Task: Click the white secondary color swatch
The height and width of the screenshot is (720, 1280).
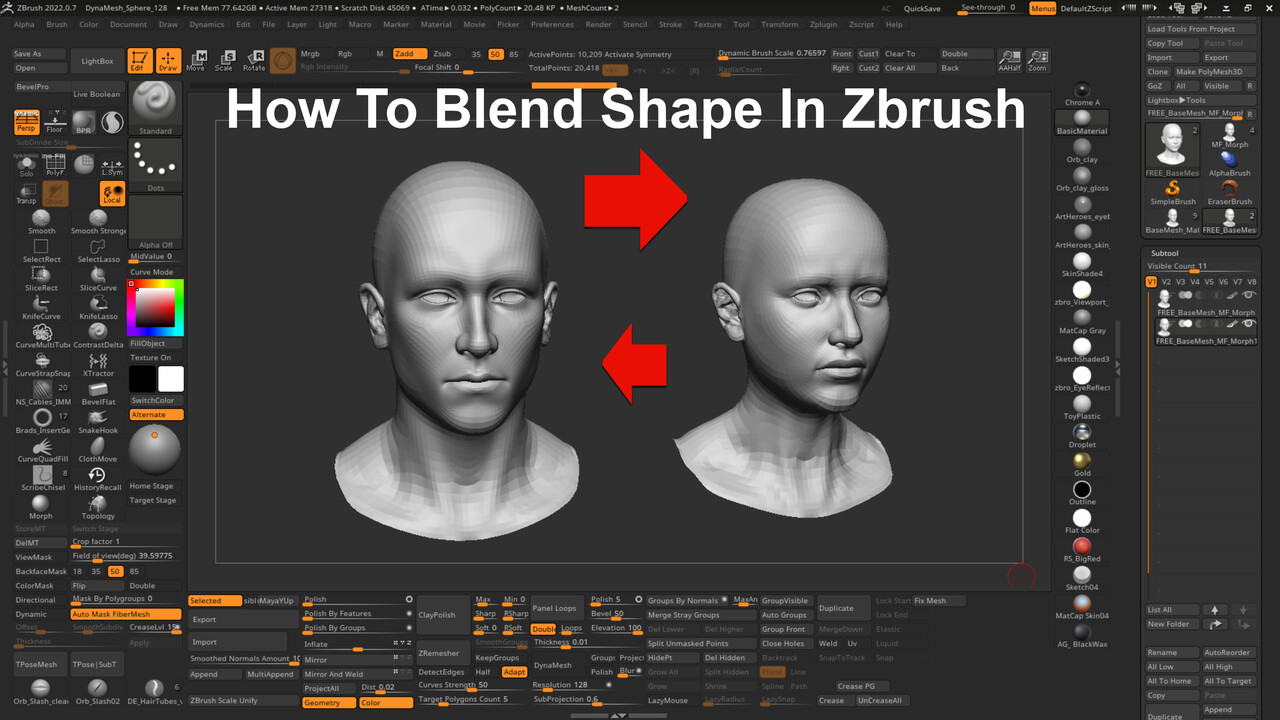Action: pos(171,379)
